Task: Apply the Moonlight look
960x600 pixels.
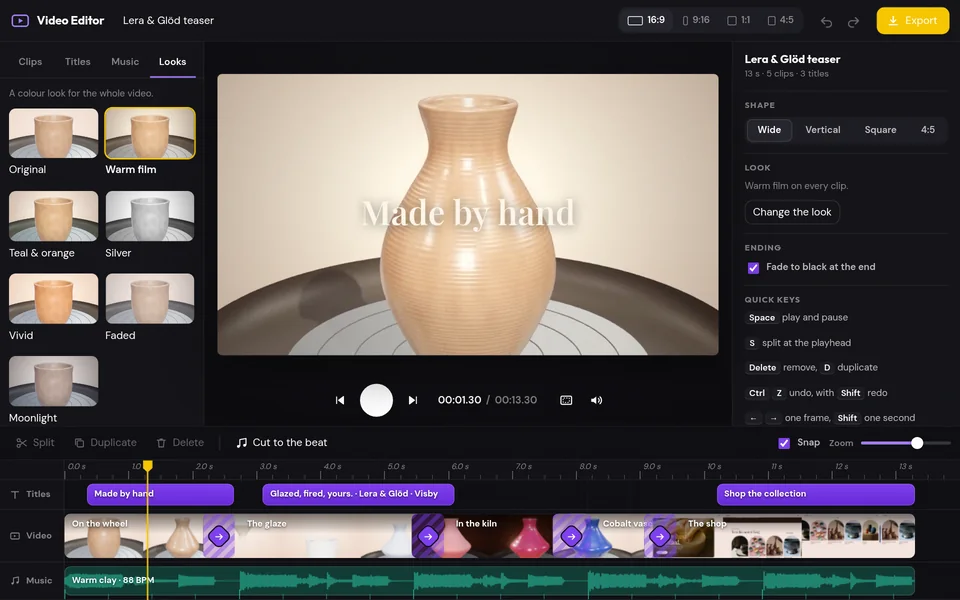Action: tap(53, 381)
